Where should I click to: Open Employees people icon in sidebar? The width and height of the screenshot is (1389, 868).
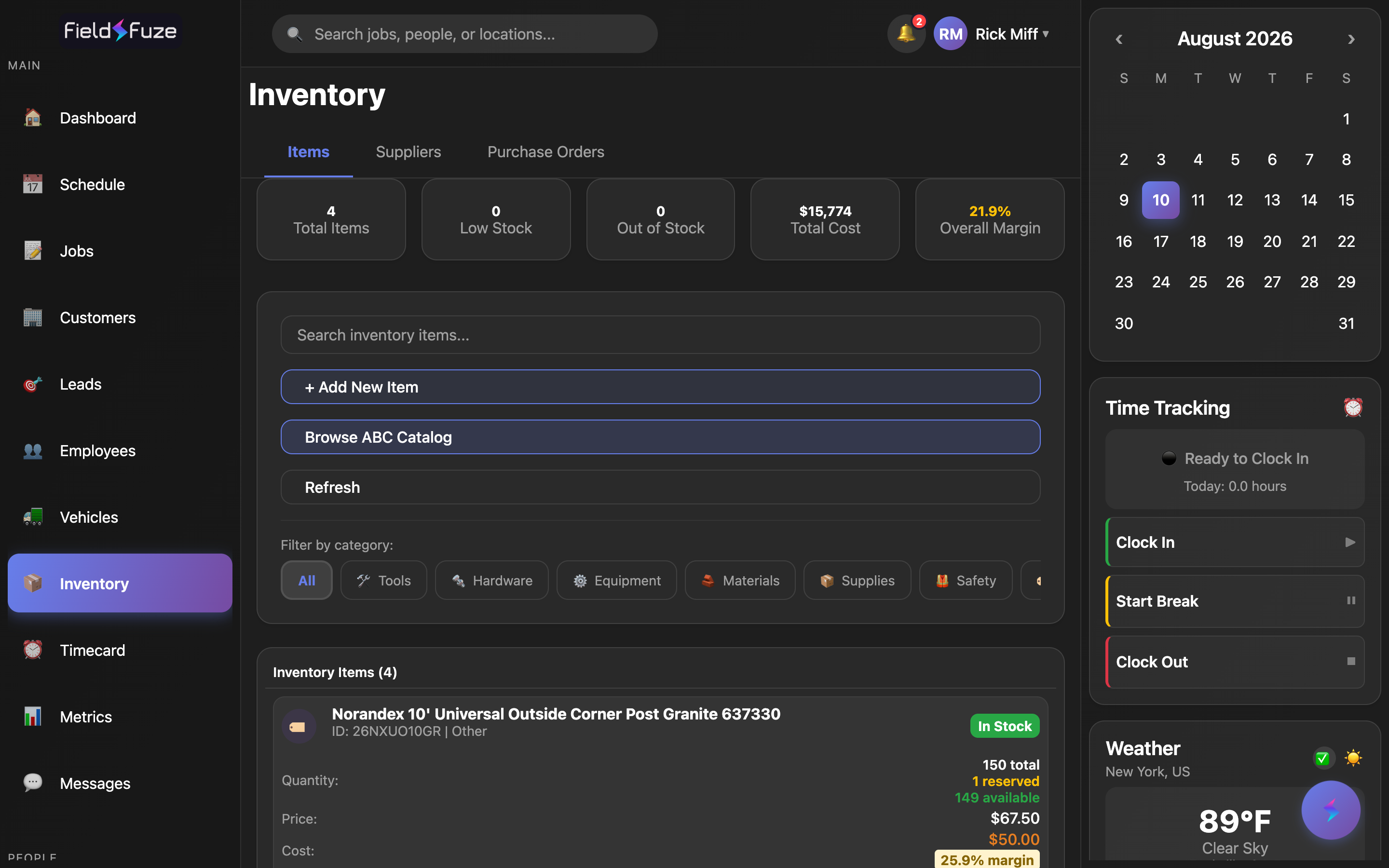33,451
